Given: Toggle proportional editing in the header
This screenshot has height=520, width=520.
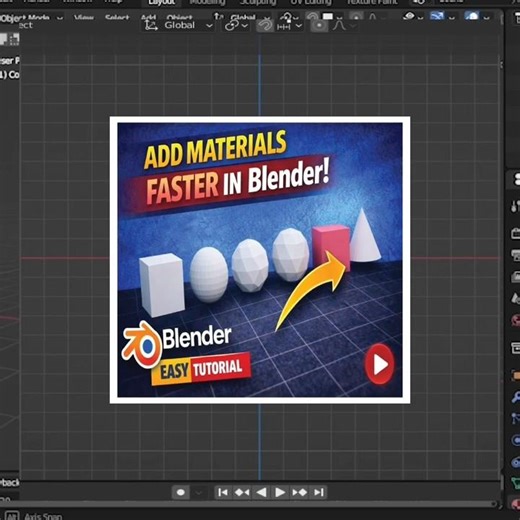Looking at the screenshot, I should coord(319,25).
